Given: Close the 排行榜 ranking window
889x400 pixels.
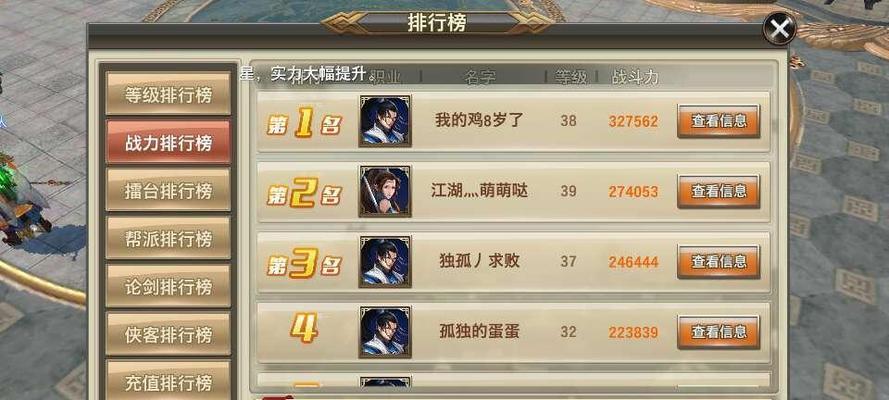Looking at the screenshot, I should coord(779,28).
